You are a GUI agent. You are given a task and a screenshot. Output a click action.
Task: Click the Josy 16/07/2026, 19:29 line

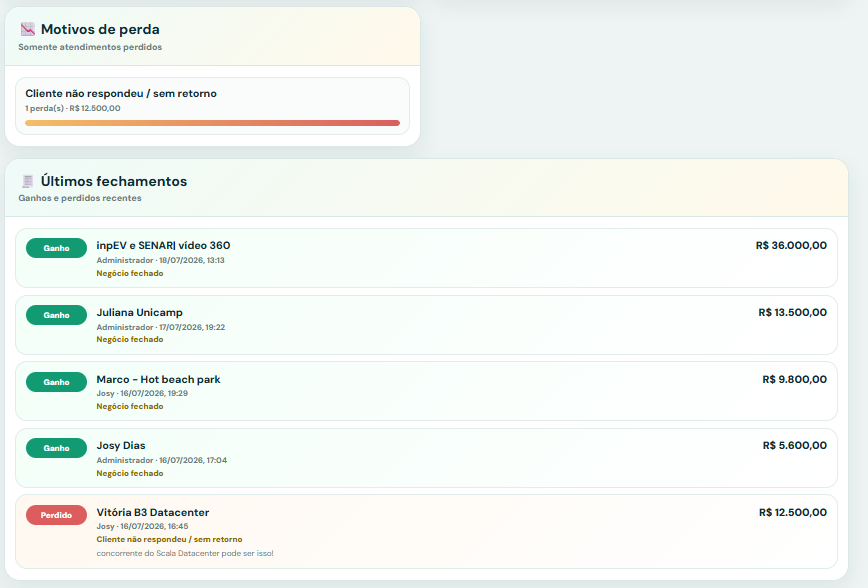pyautogui.click(x=142, y=393)
